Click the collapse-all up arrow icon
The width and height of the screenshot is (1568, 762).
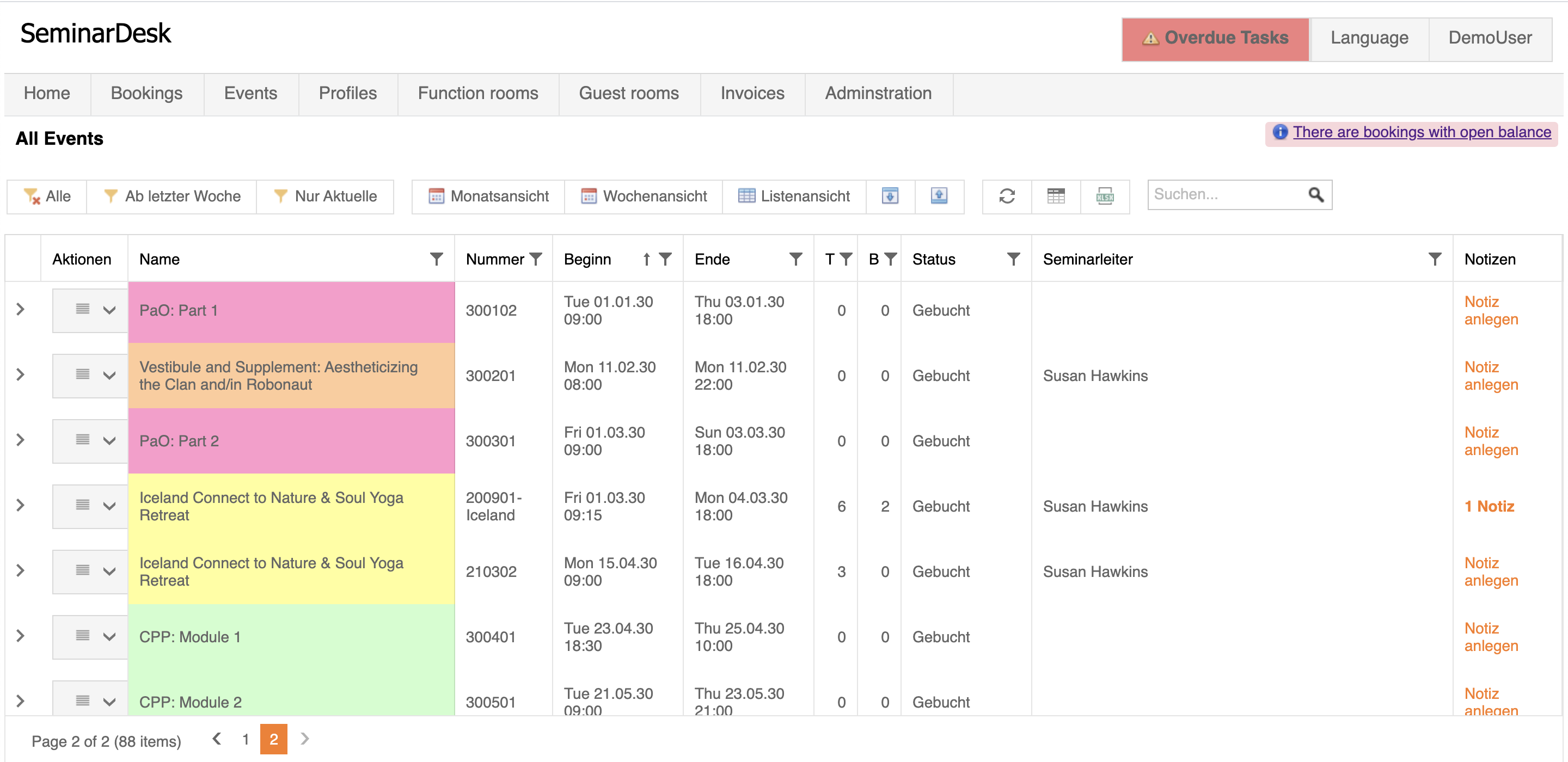pos(939,196)
